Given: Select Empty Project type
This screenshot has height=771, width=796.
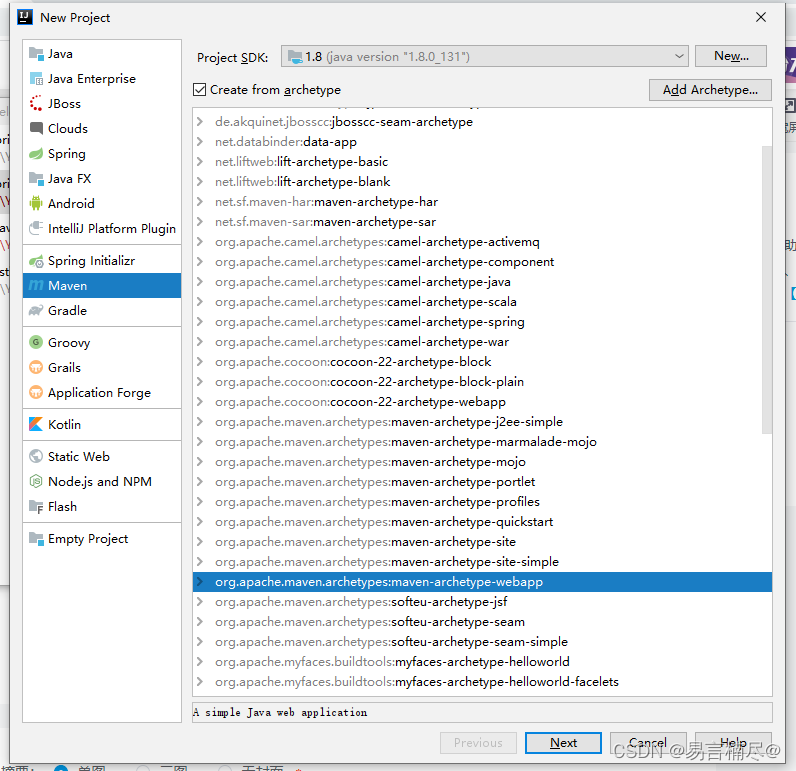Looking at the screenshot, I should coord(102,539).
